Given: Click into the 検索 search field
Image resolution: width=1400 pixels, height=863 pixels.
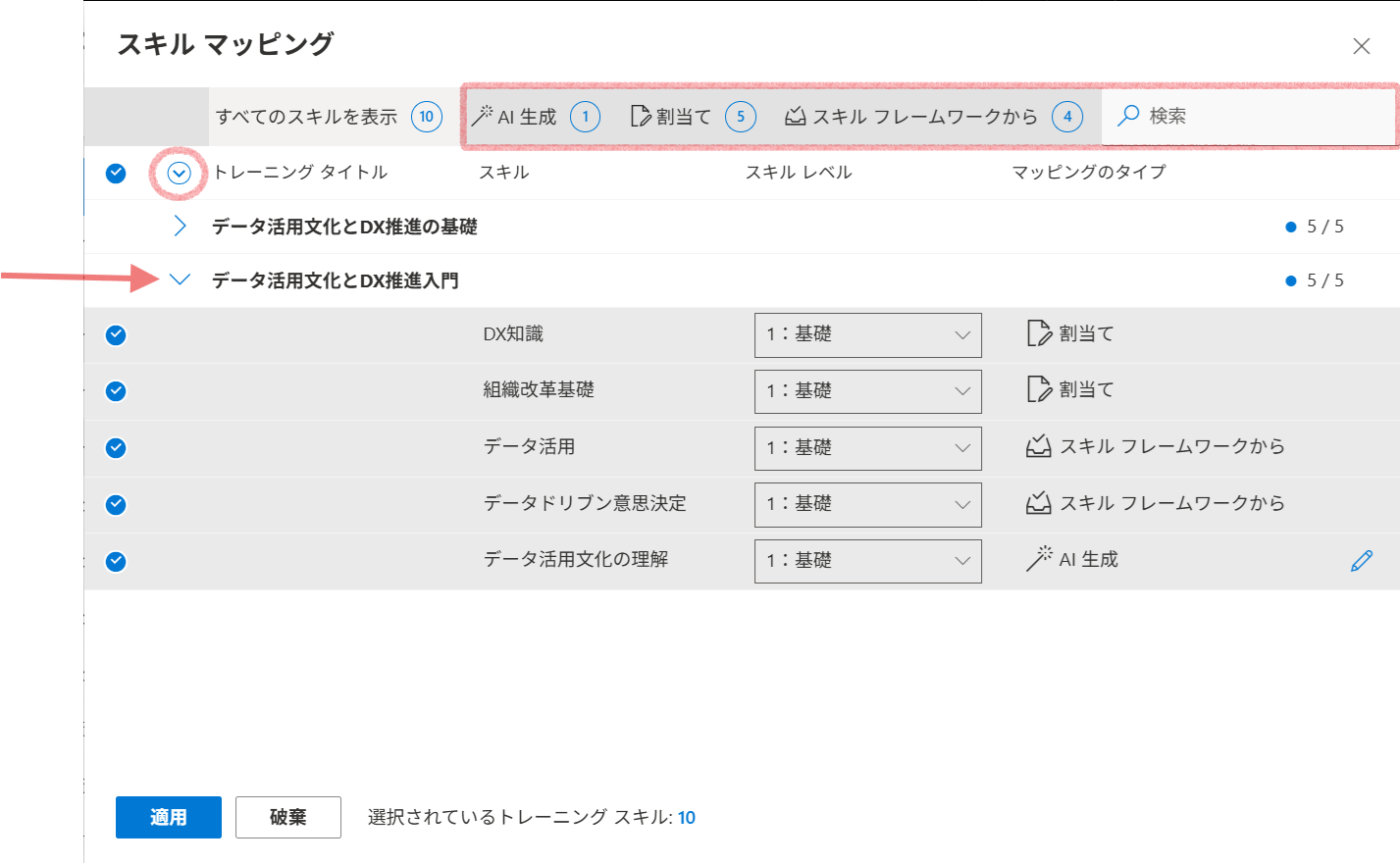Looking at the screenshot, I should click(1249, 117).
